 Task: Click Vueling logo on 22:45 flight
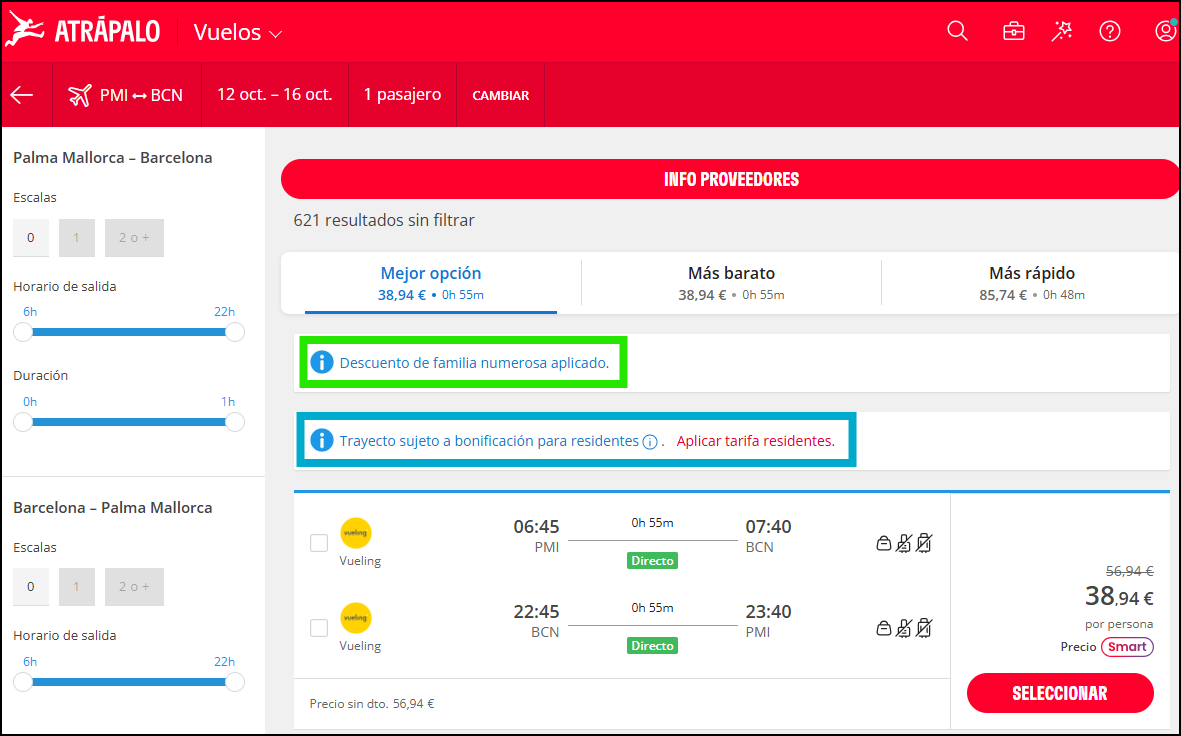click(356, 618)
